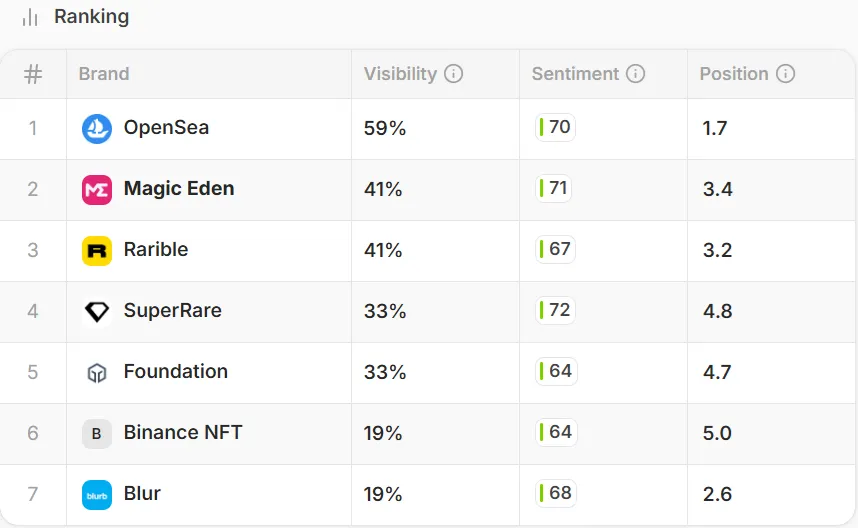Click the Ranking bar chart icon
The image size is (858, 528).
[x=30, y=17]
